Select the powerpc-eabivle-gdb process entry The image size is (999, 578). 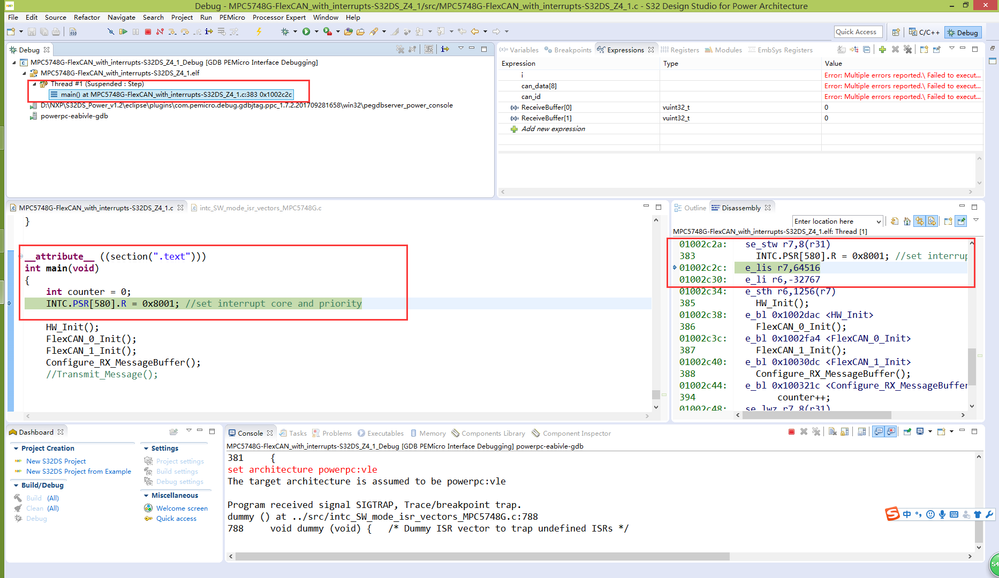74,116
